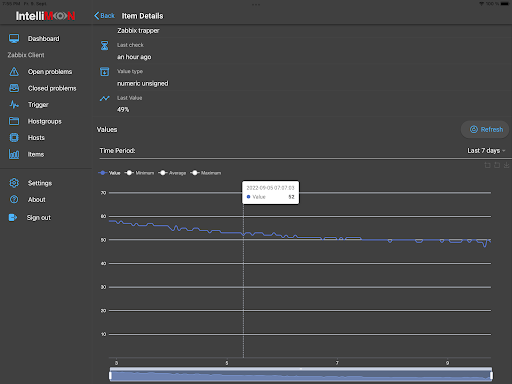This screenshot has height=384, width=512.
Task: Toggle the Average series in legend
Action: pyautogui.click(x=172, y=173)
